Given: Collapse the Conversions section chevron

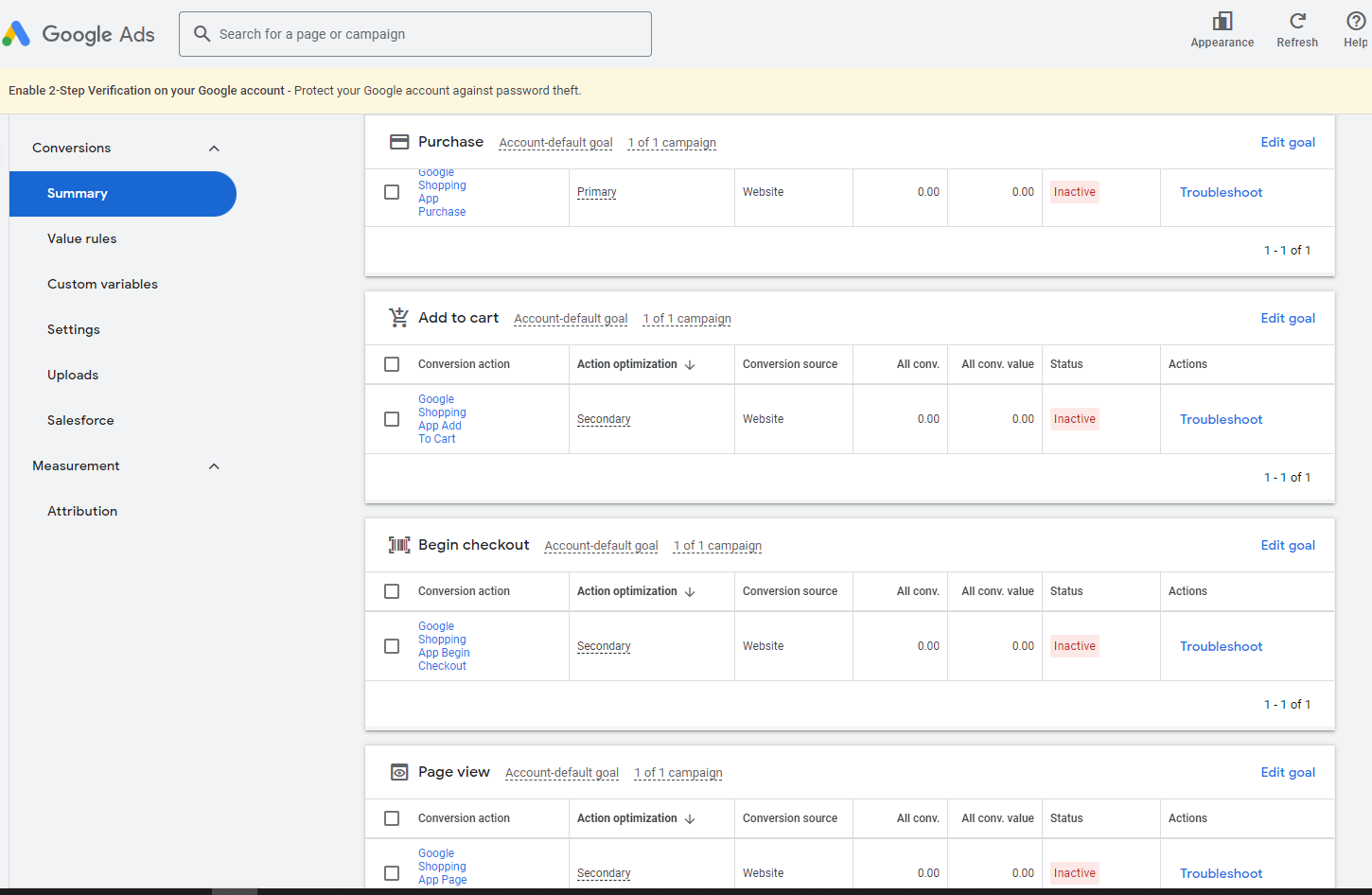Looking at the screenshot, I should coord(213,148).
